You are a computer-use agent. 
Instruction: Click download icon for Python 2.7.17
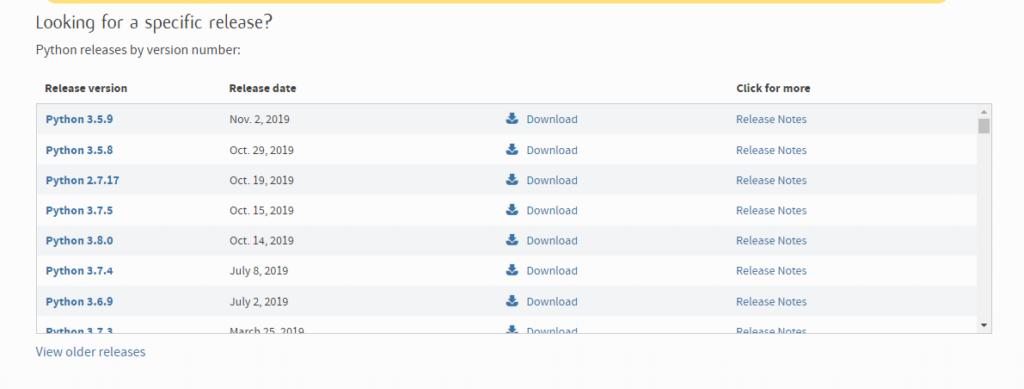(x=512, y=179)
